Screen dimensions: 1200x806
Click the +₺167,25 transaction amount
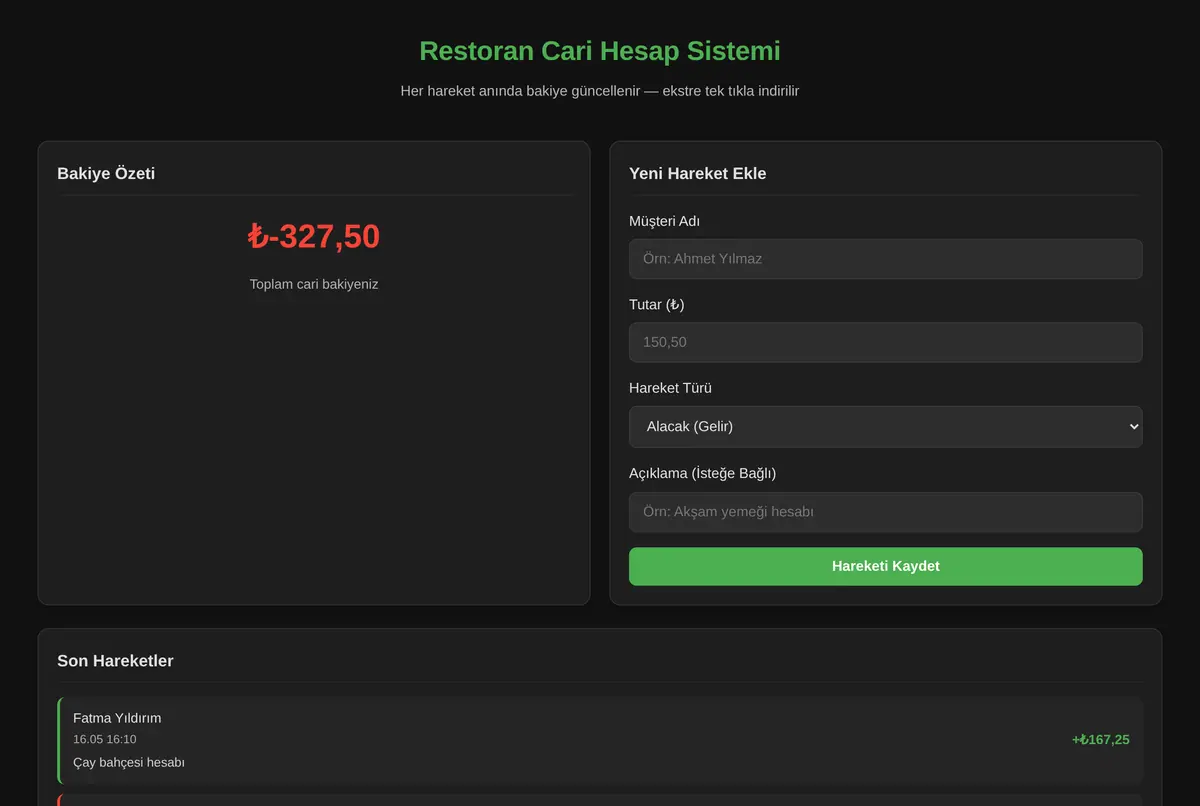(1100, 740)
